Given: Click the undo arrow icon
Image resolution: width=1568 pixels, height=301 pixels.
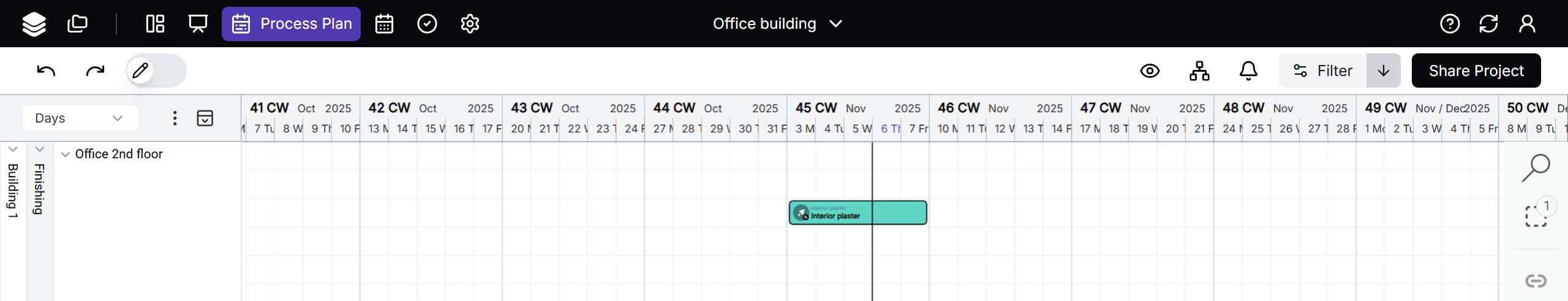Looking at the screenshot, I should tap(46, 70).
